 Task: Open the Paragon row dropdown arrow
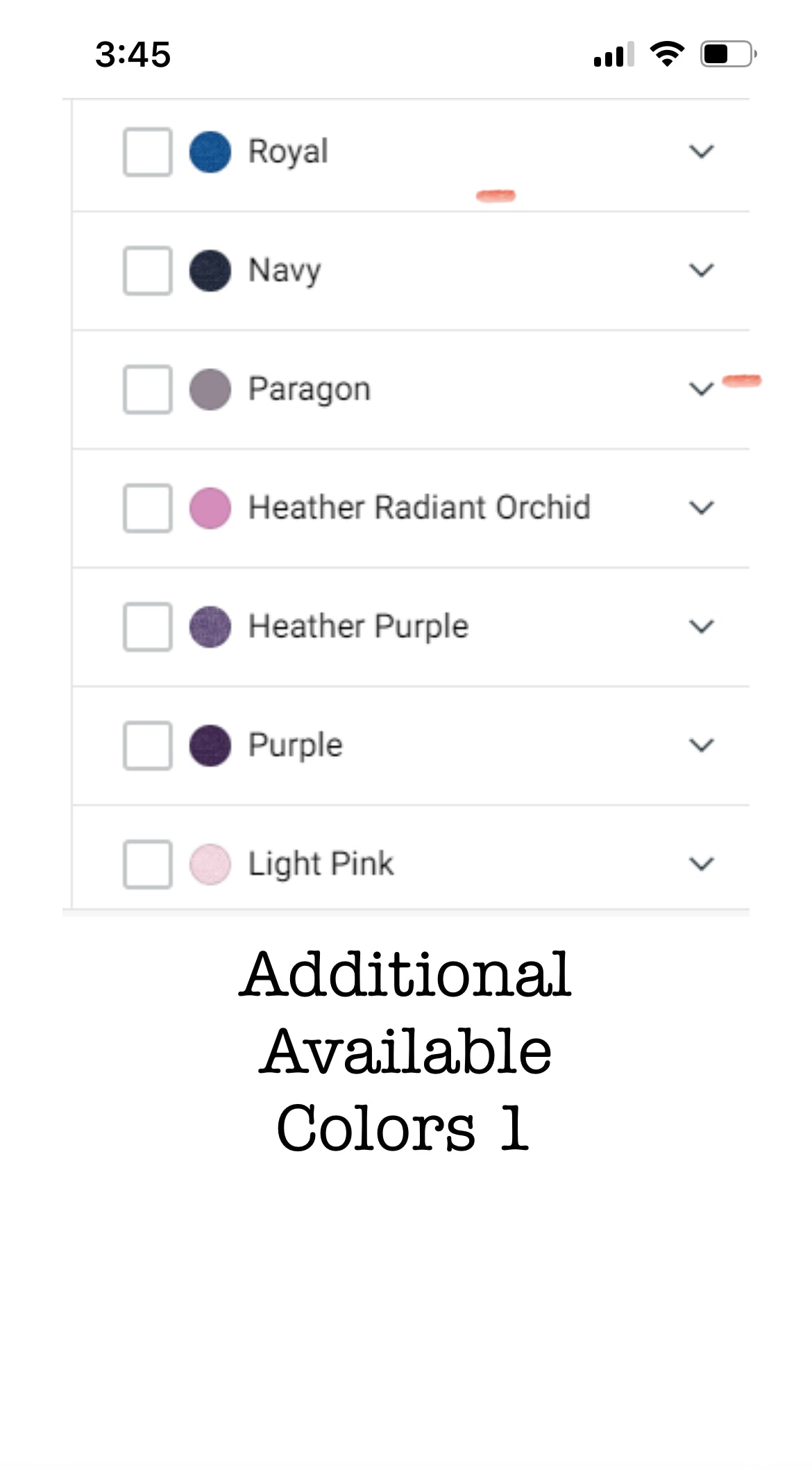pyautogui.click(x=702, y=389)
